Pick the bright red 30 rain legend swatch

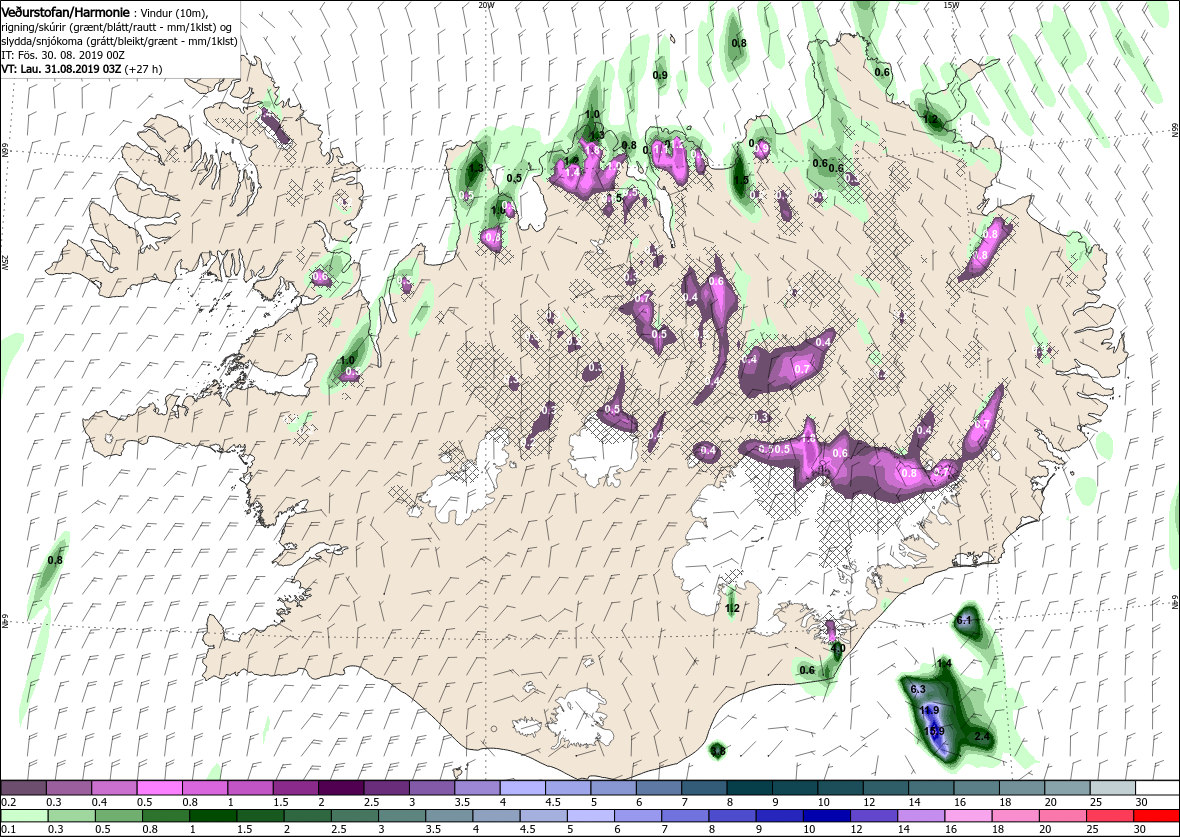[x=1157, y=817]
